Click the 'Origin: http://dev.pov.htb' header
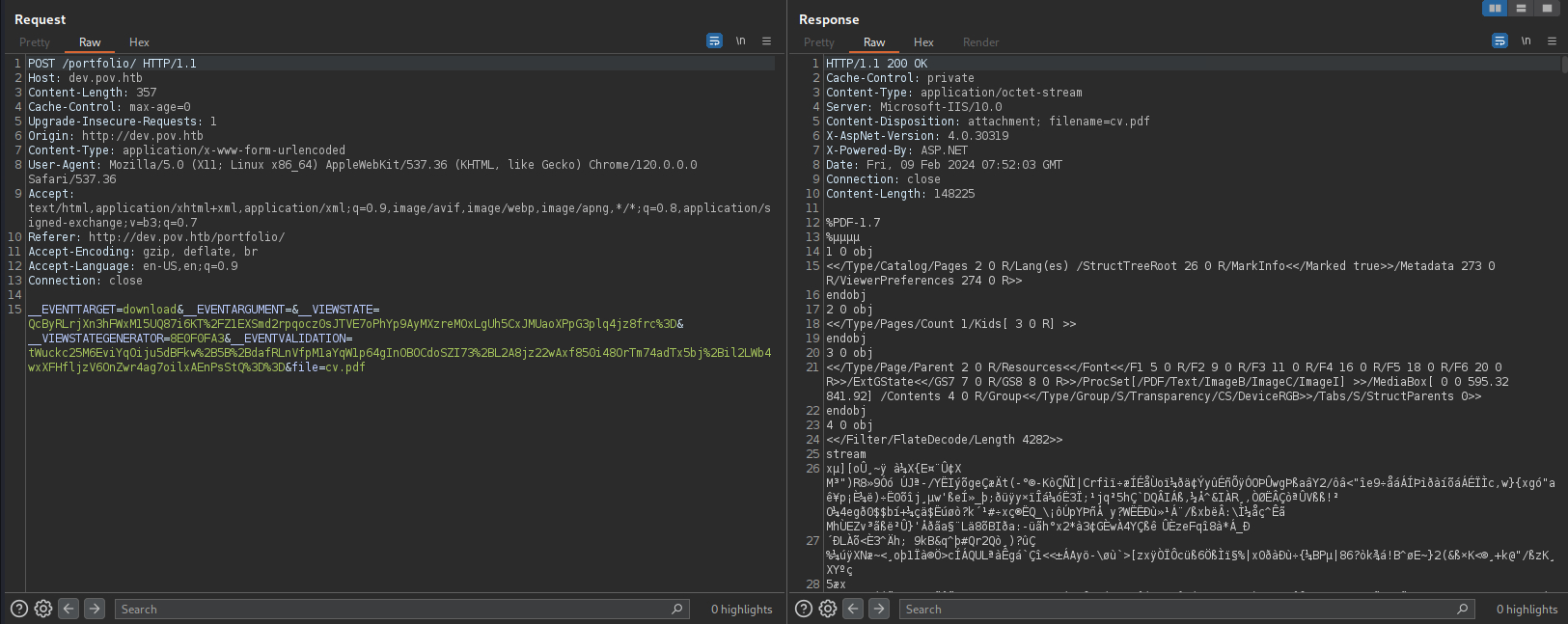The height and width of the screenshot is (624, 1568). 116,136
